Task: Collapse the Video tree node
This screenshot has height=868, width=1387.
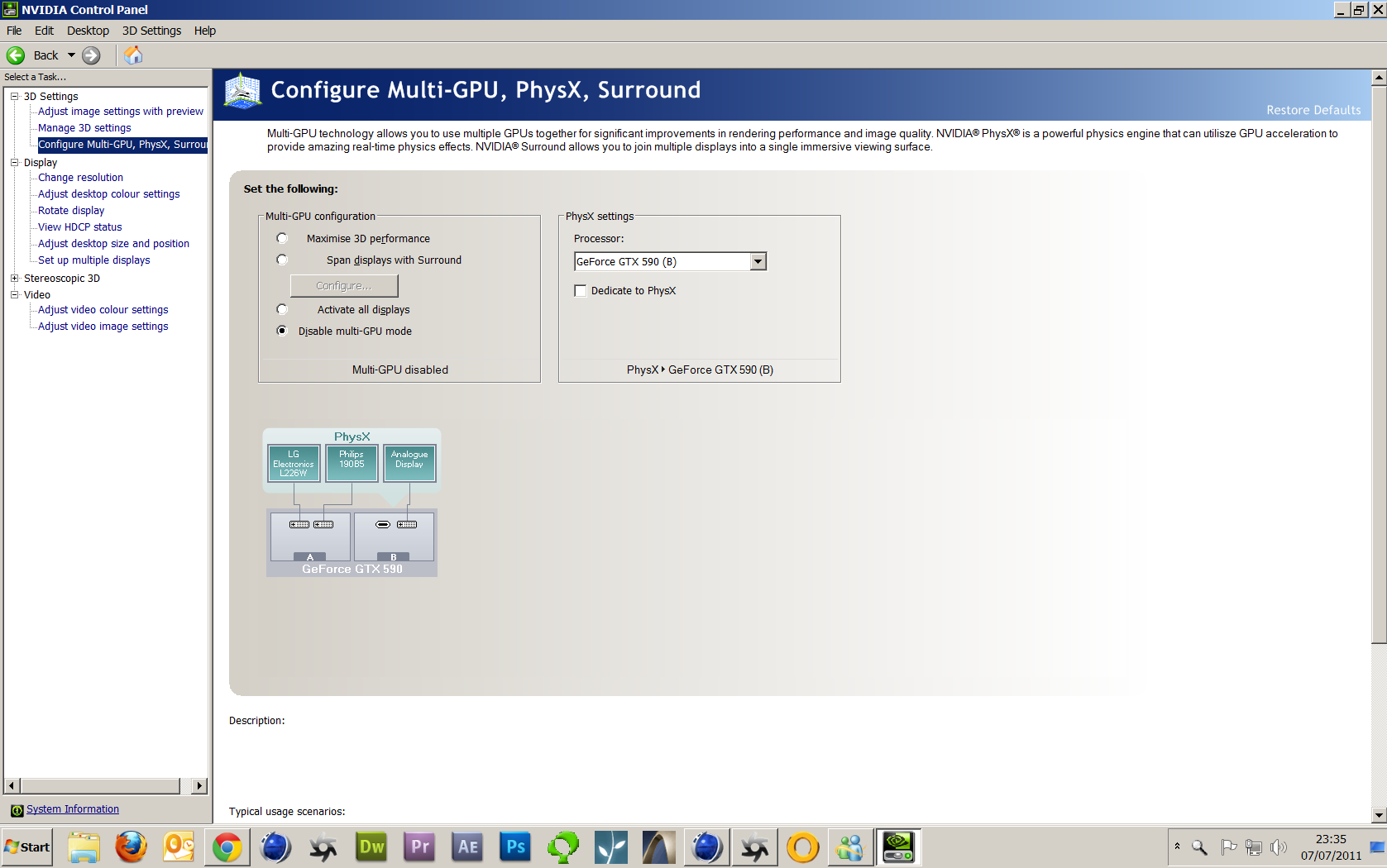Action: click(14, 295)
